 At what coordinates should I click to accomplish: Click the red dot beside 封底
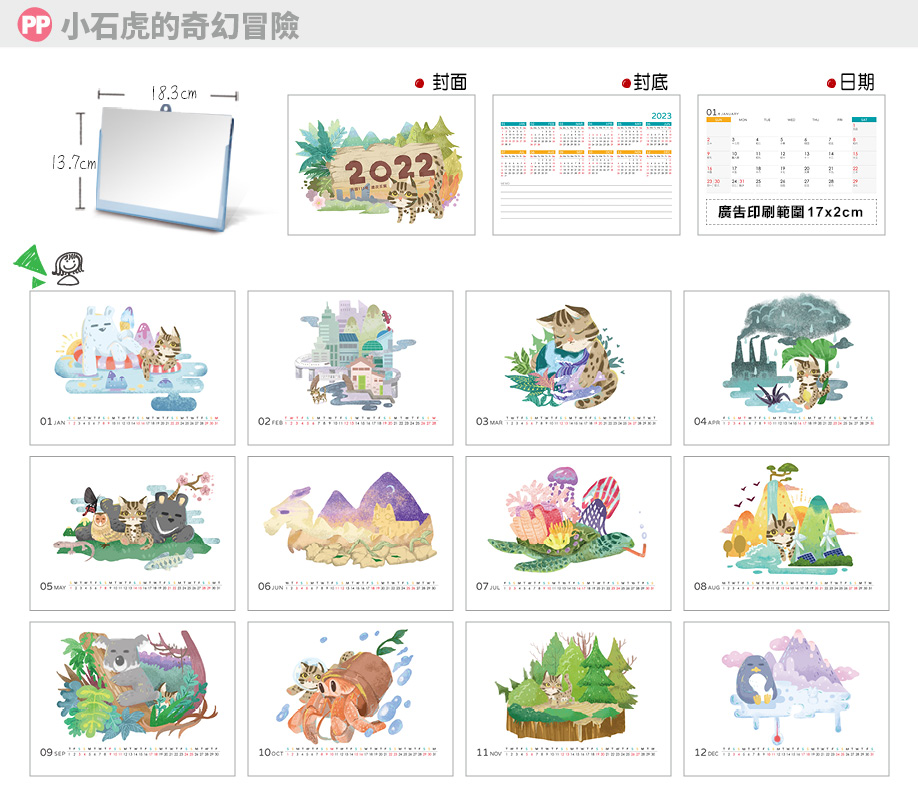626,84
